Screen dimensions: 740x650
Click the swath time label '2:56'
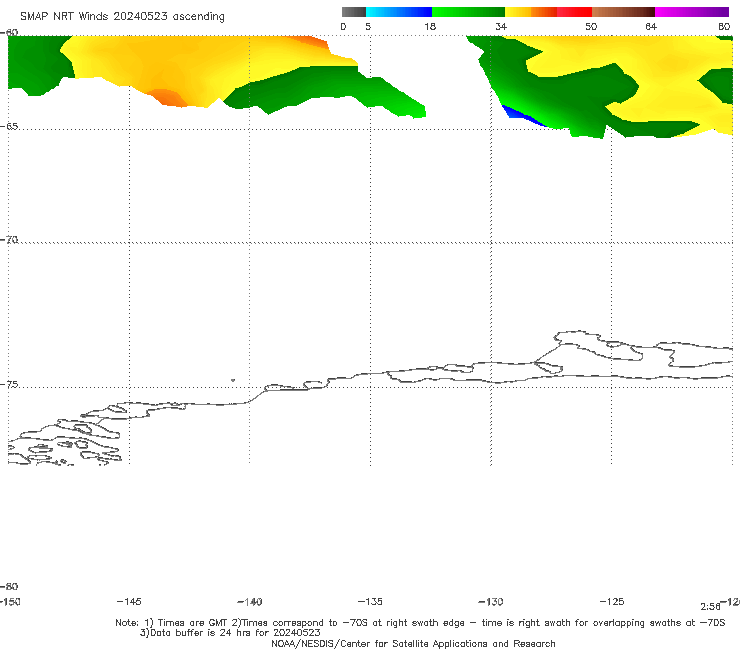[x=710, y=607]
